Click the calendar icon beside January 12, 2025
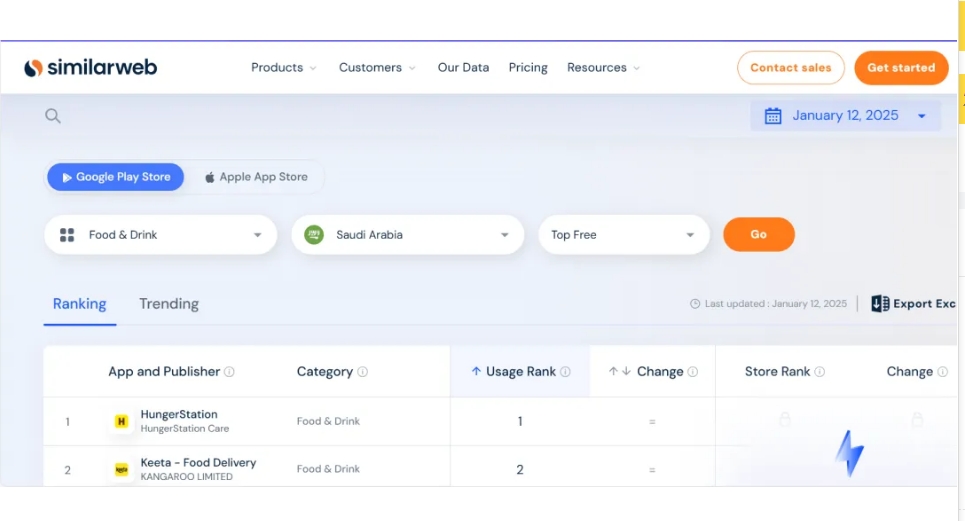Viewport: 965px width, 521px height. point(772,116)
